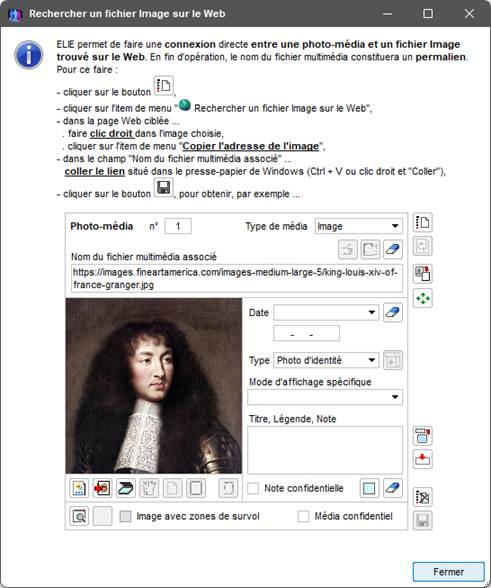
Task: Expand the Mode d'affichage spécifique dropdown
Action: pos(325,397)
